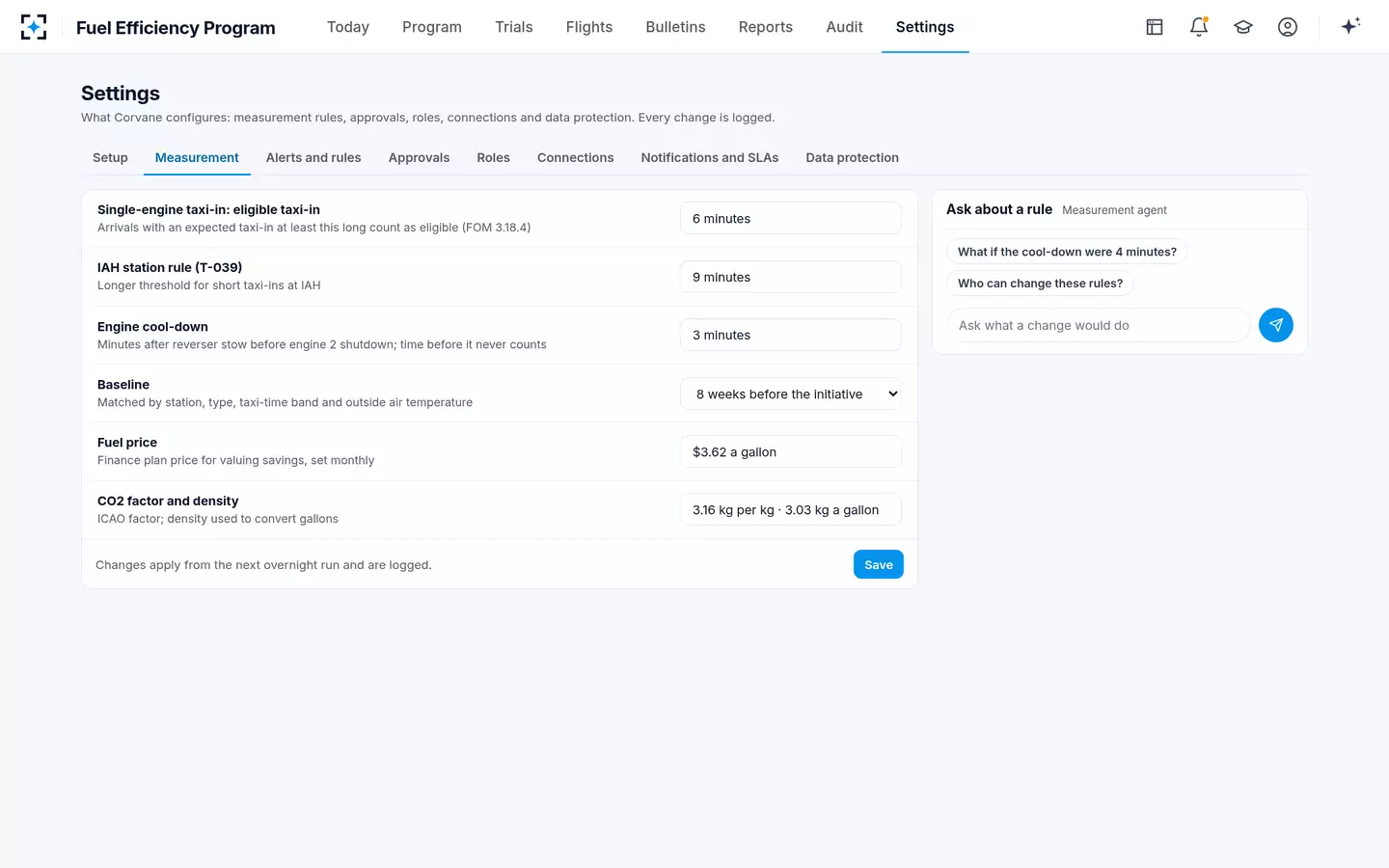Save the measurement rule changes

(879, 564)
